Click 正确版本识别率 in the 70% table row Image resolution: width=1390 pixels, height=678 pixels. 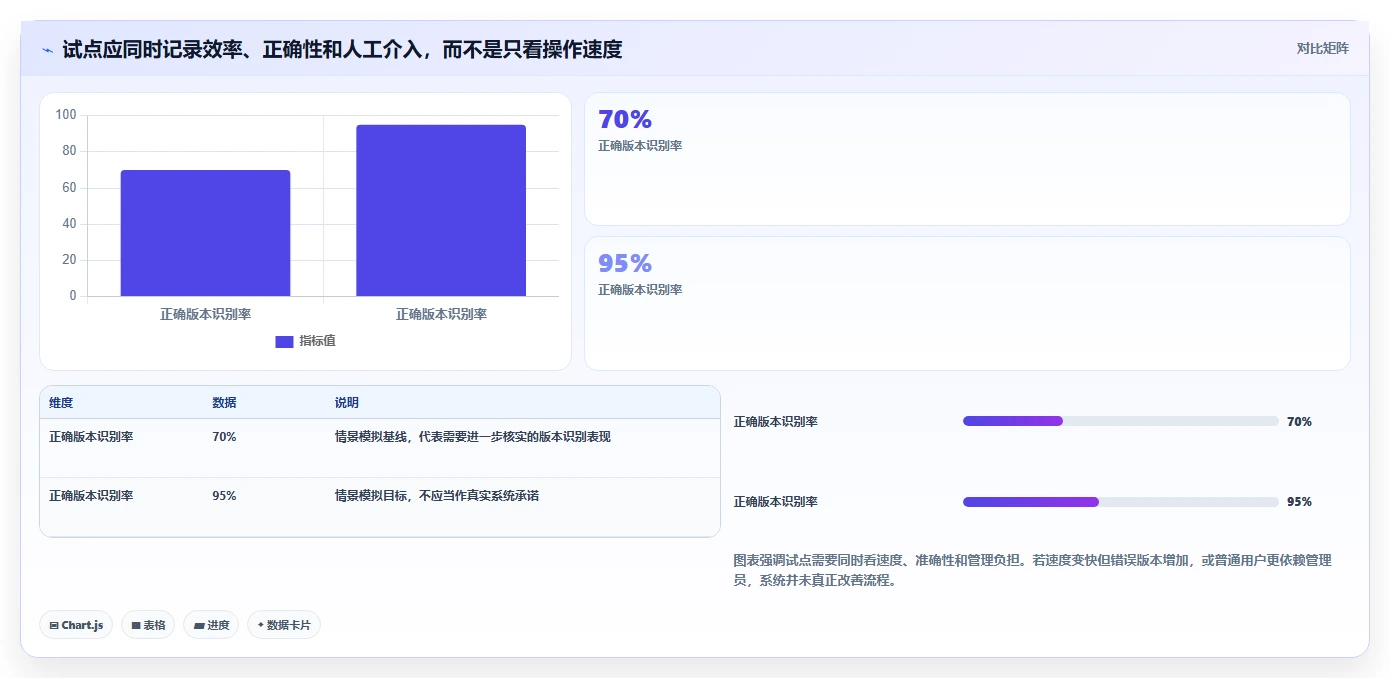coord(91,437)
